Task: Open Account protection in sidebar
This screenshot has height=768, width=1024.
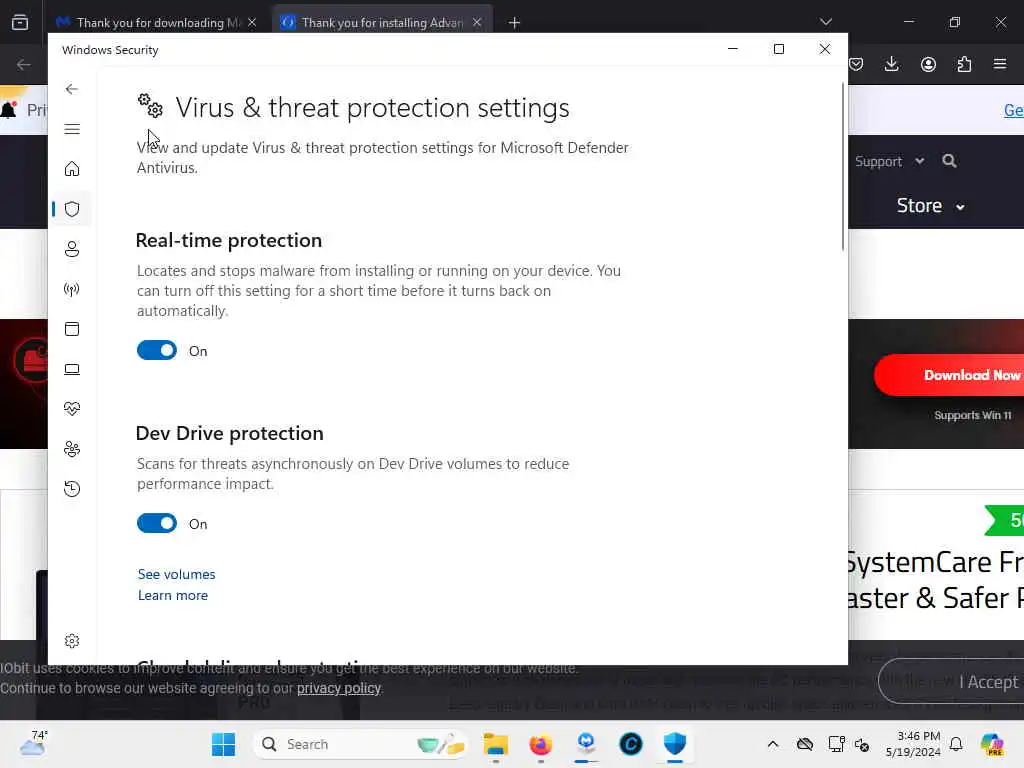Action: click(x=72, y=249)
